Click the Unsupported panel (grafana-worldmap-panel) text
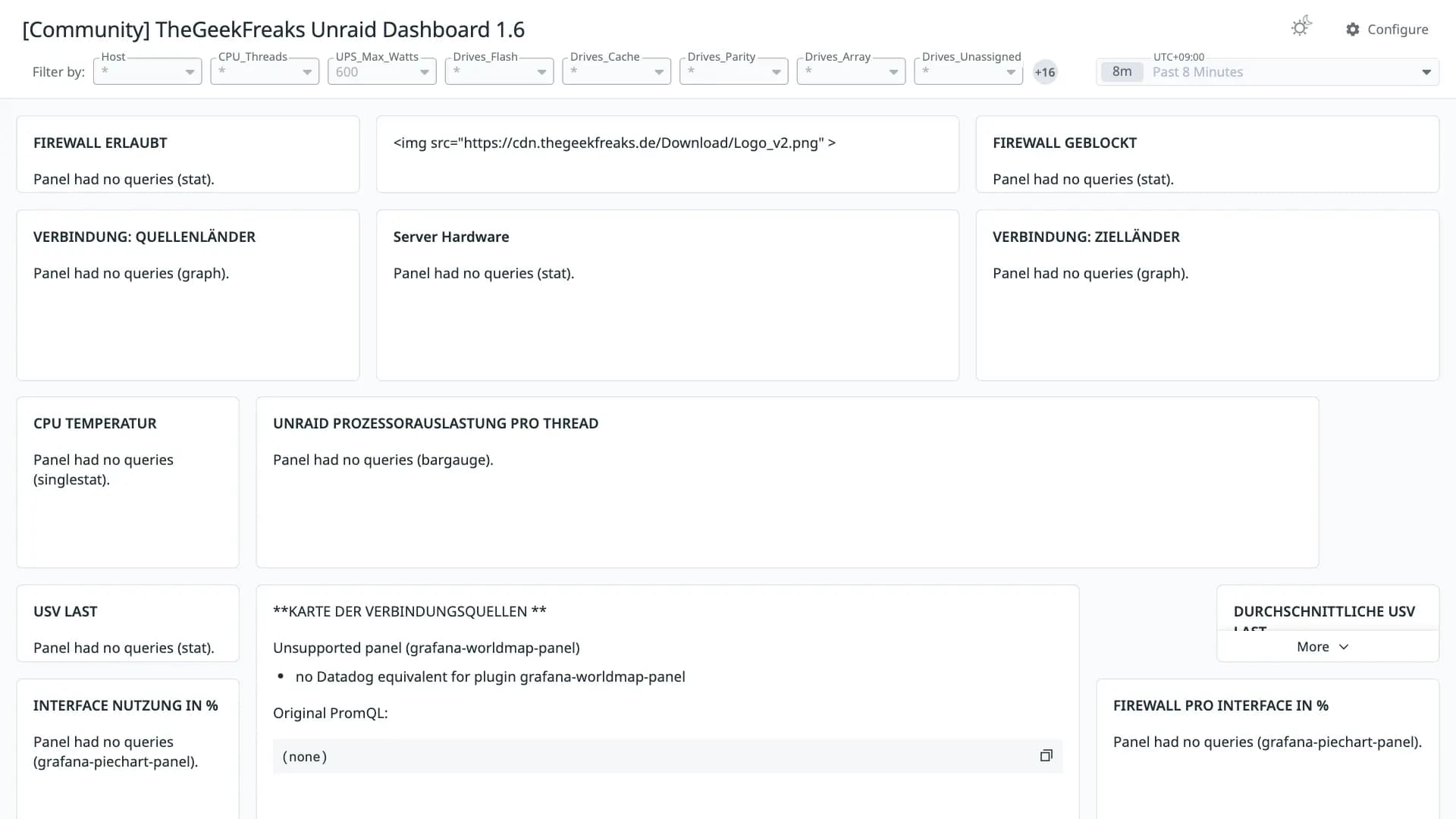The width and height of the screenshot is (1456, 819). (426, 648)
